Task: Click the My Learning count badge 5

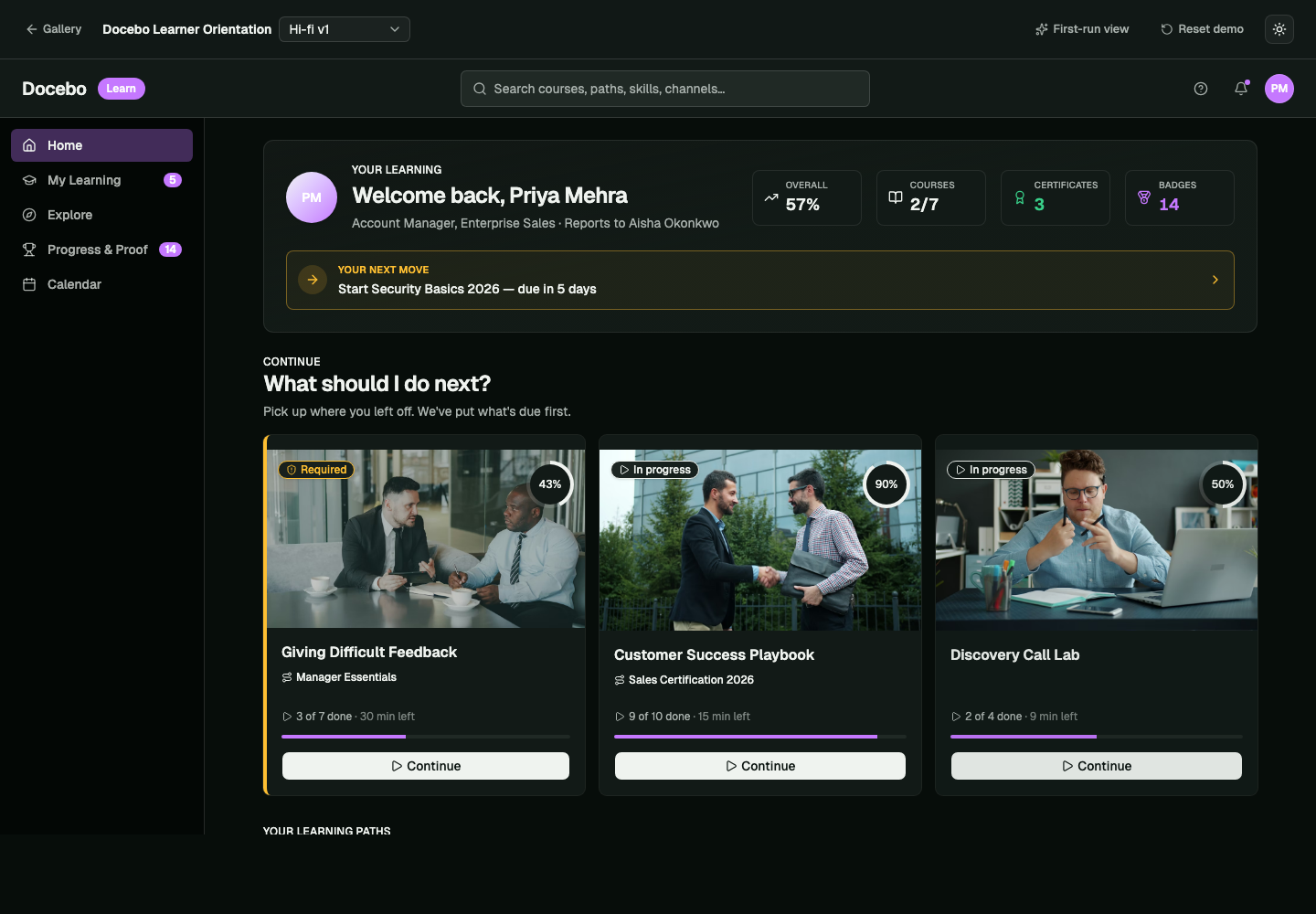Action: pyautogui.click(x=173, y=180)
